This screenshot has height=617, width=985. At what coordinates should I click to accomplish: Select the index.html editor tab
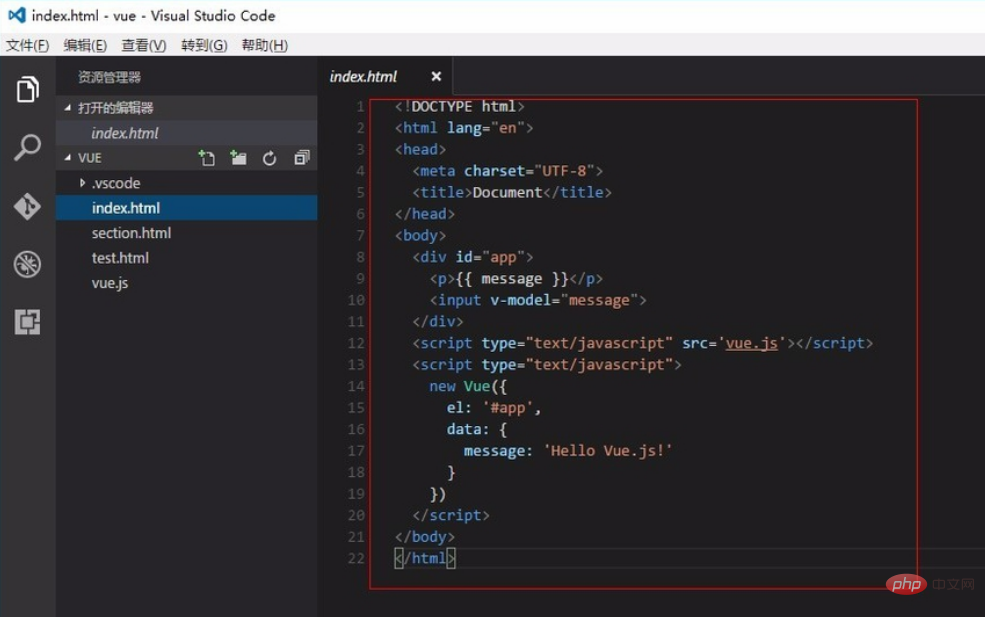point(364,76)
